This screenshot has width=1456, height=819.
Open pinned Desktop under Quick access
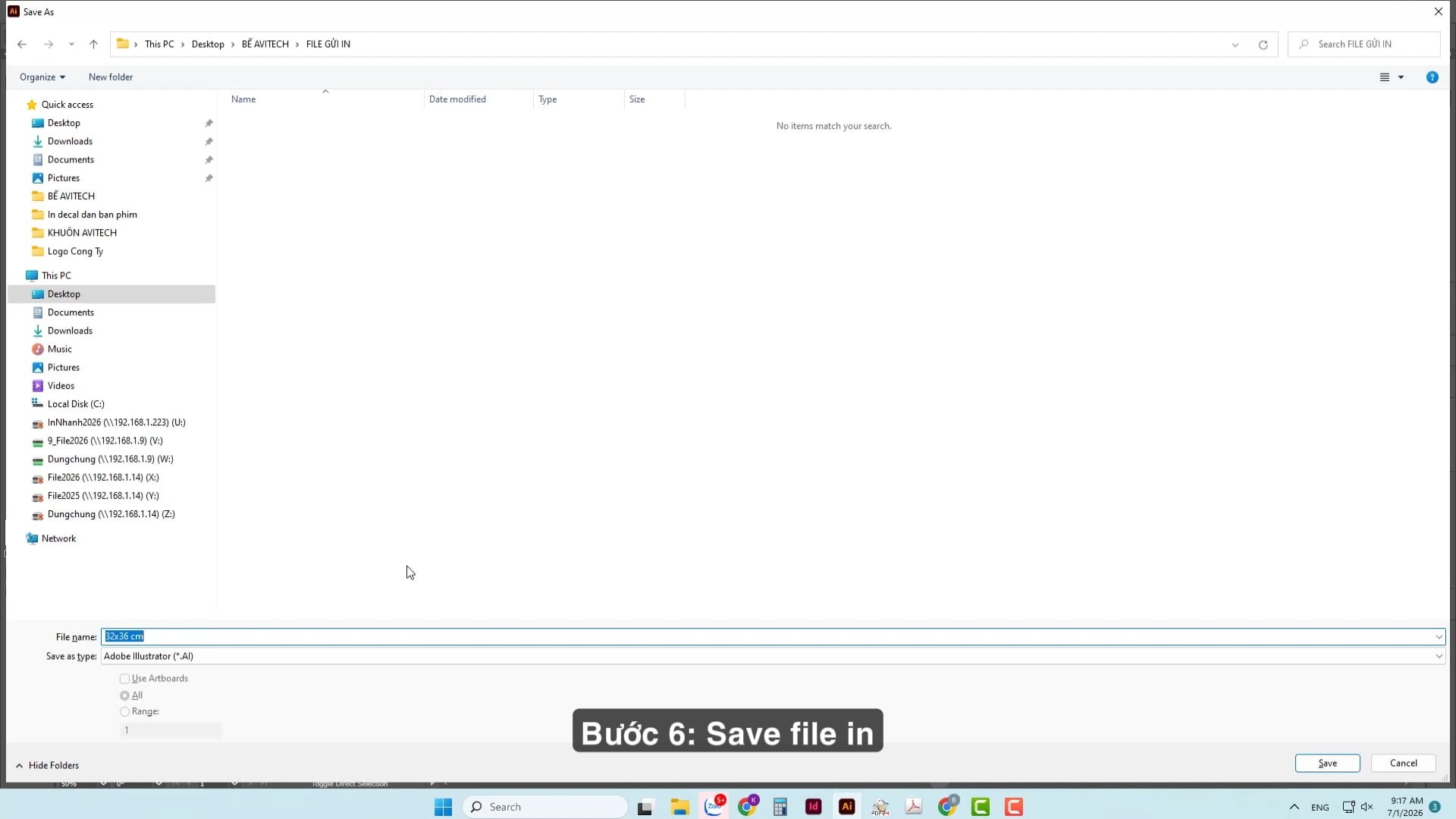tap(64, 123)
